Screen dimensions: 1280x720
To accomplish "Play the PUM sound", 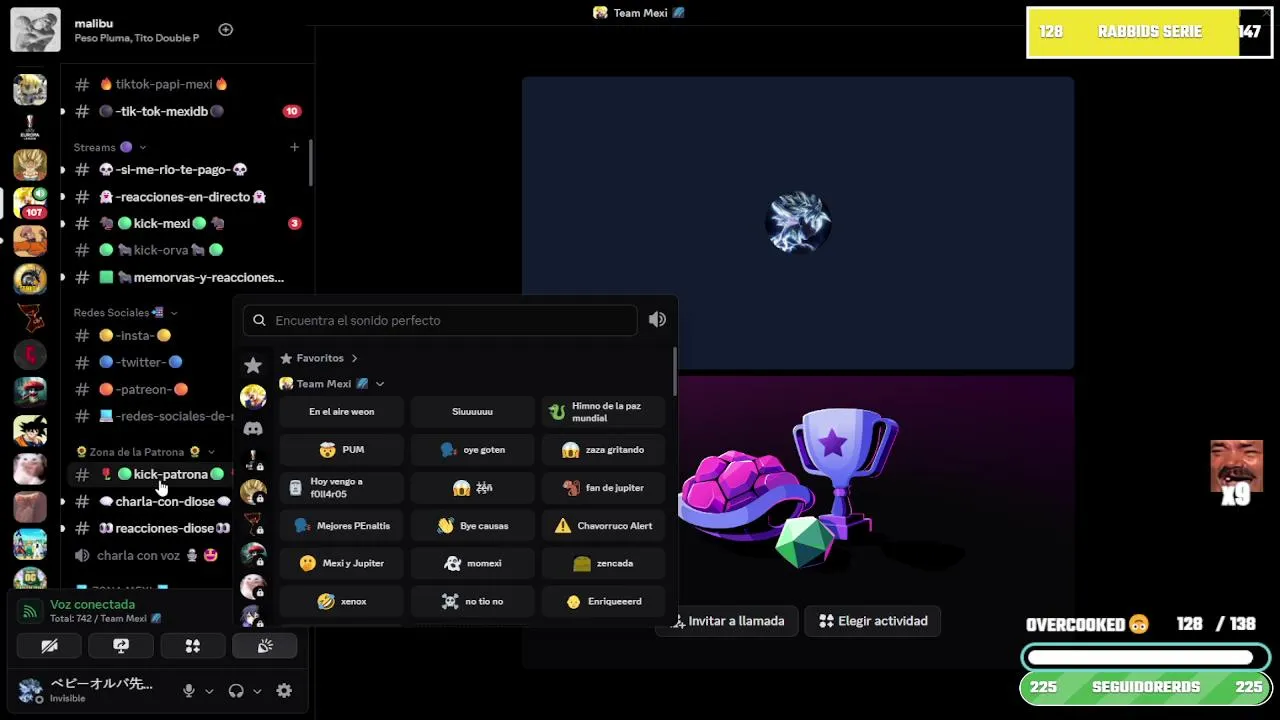I will 342,450.
